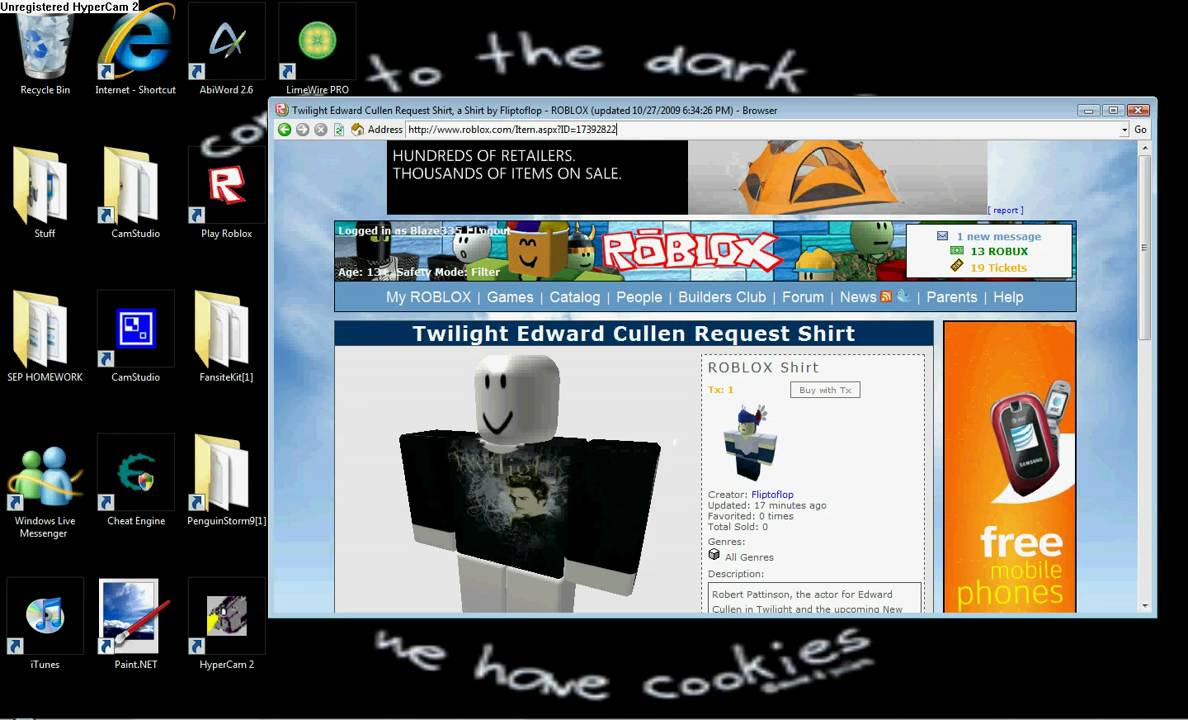Click the Twitter bird icon in navigation

903,296
